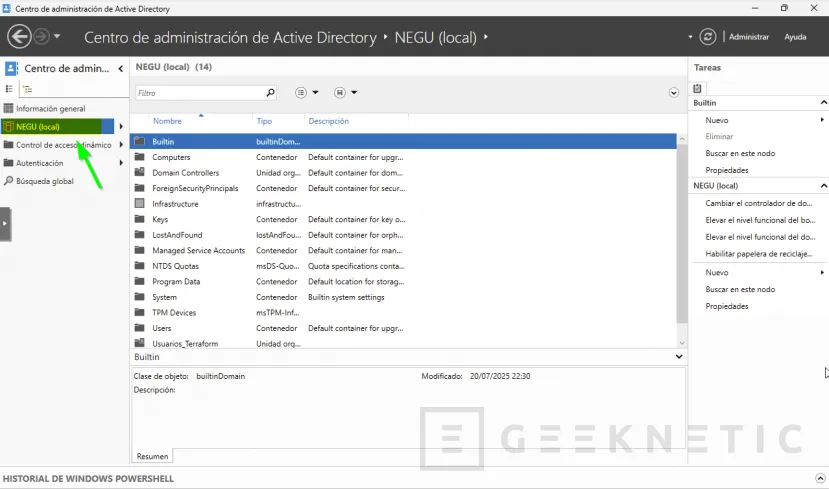
Task: Collapse the NEGU (local) tasks section
Action: pos(823,186)
